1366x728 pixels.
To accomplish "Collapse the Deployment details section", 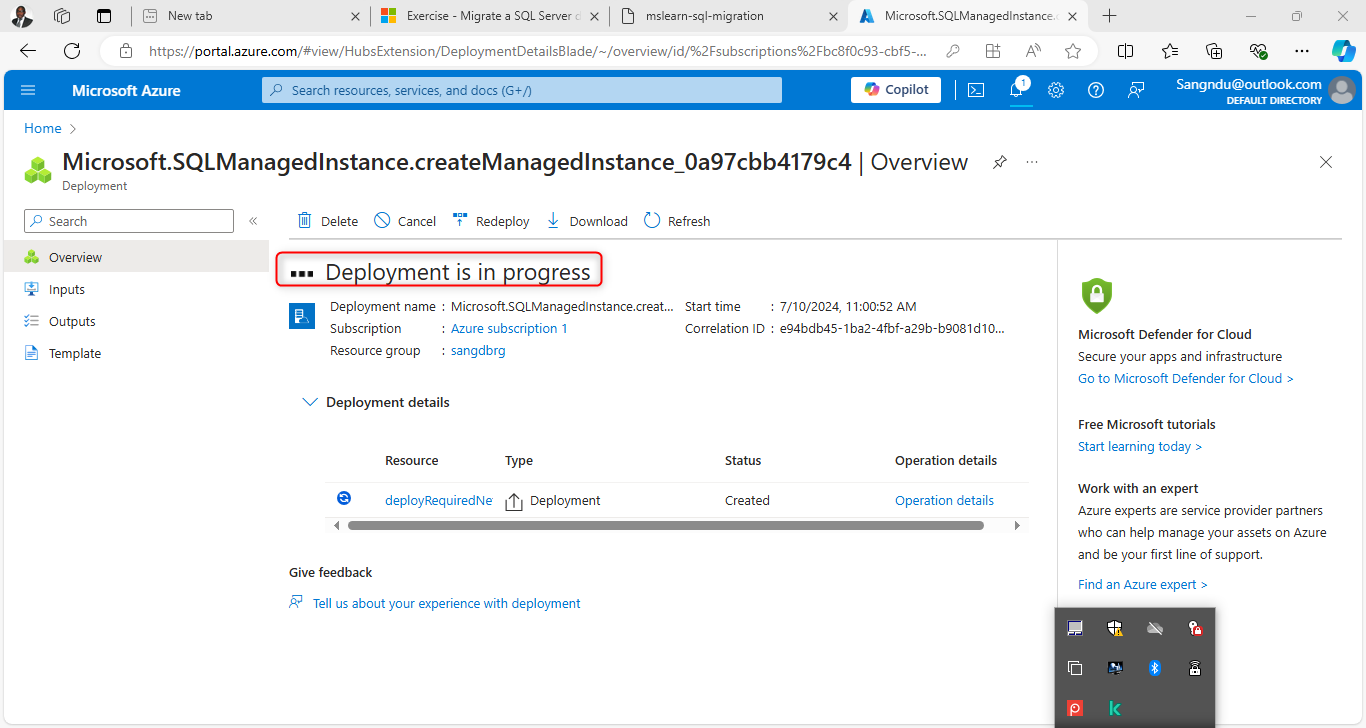I will (309, 402).
